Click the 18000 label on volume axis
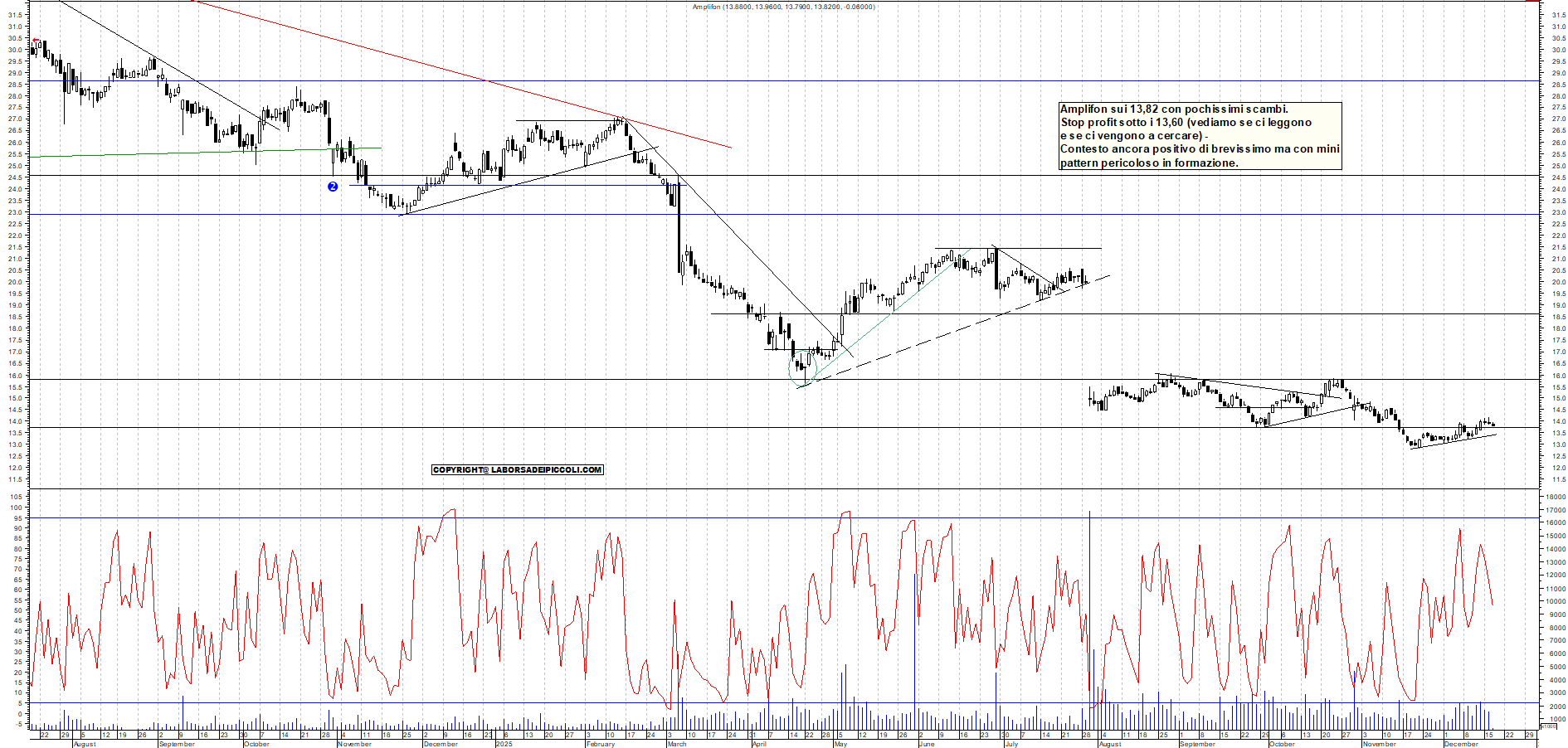This screenshot has height=748, width=1568. (x=1554, y=497)
